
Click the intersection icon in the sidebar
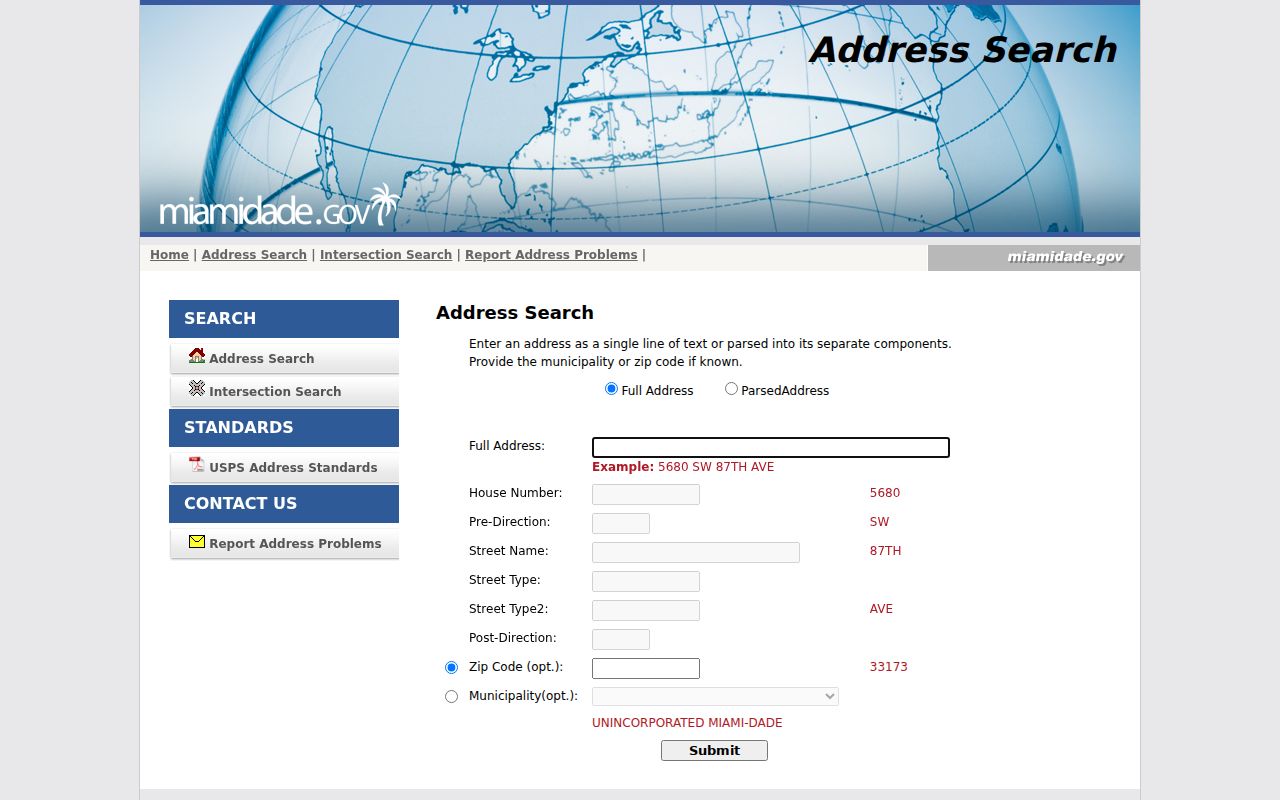[x=197, y=389]
